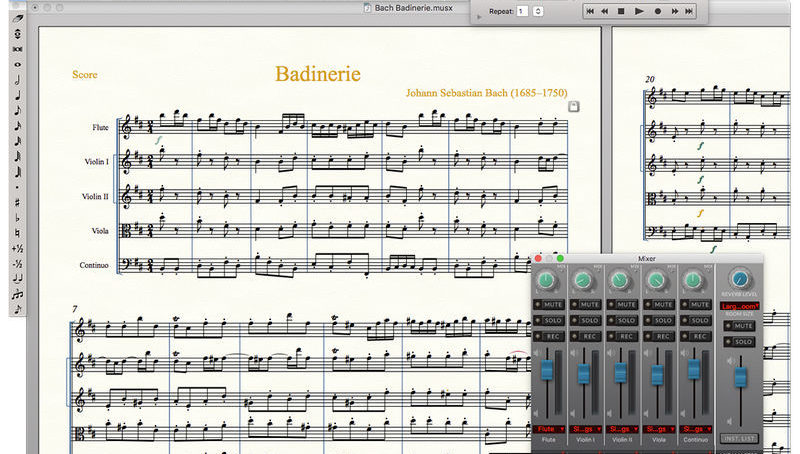Select the Repitch tool in the palette
This screenshot has width=800, height=454.
click(17, 34)
